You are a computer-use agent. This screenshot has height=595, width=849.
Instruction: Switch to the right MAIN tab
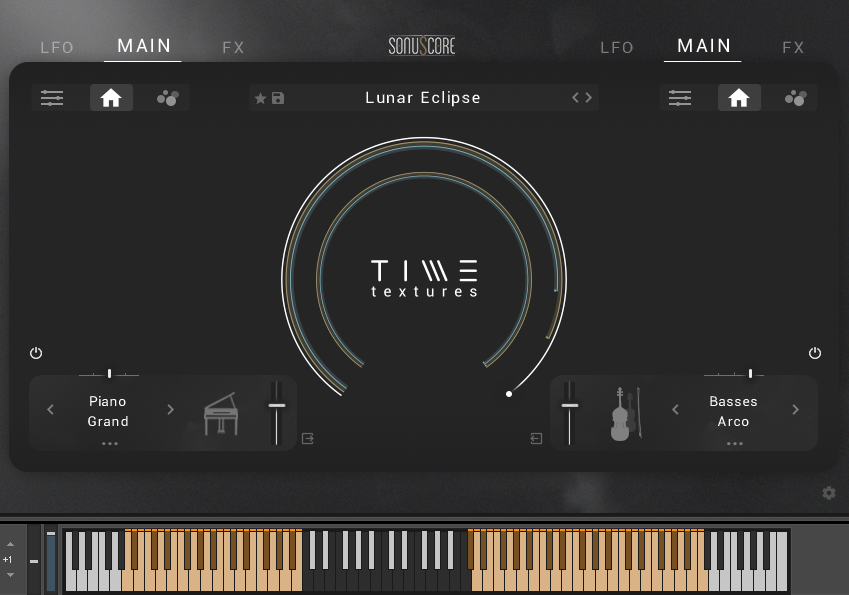(704, 46)
